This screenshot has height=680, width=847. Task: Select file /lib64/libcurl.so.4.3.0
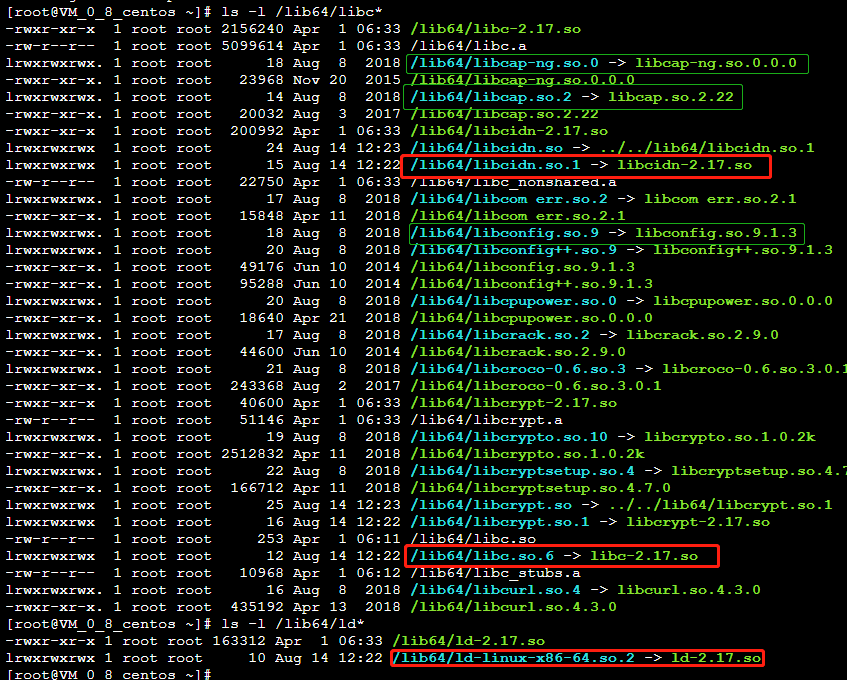(x=513, y=607)
